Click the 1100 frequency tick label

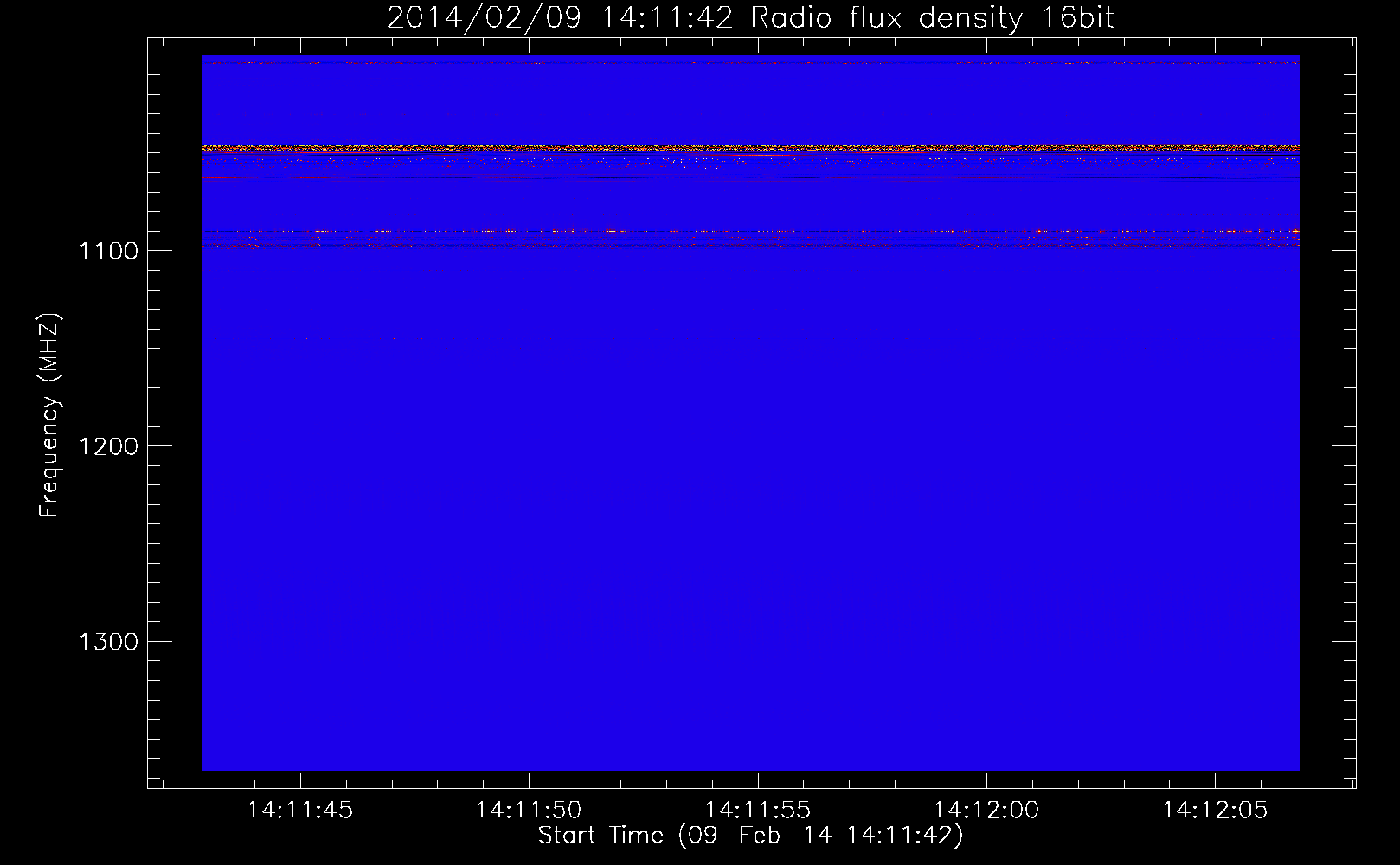pos(108,251)
